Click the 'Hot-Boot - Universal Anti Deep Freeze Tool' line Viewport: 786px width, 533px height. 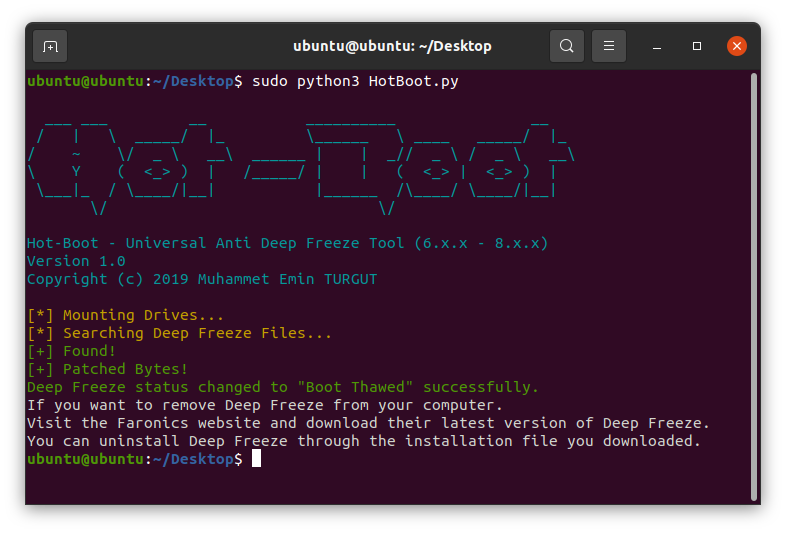pyautogui.click(x=287, y=243)
